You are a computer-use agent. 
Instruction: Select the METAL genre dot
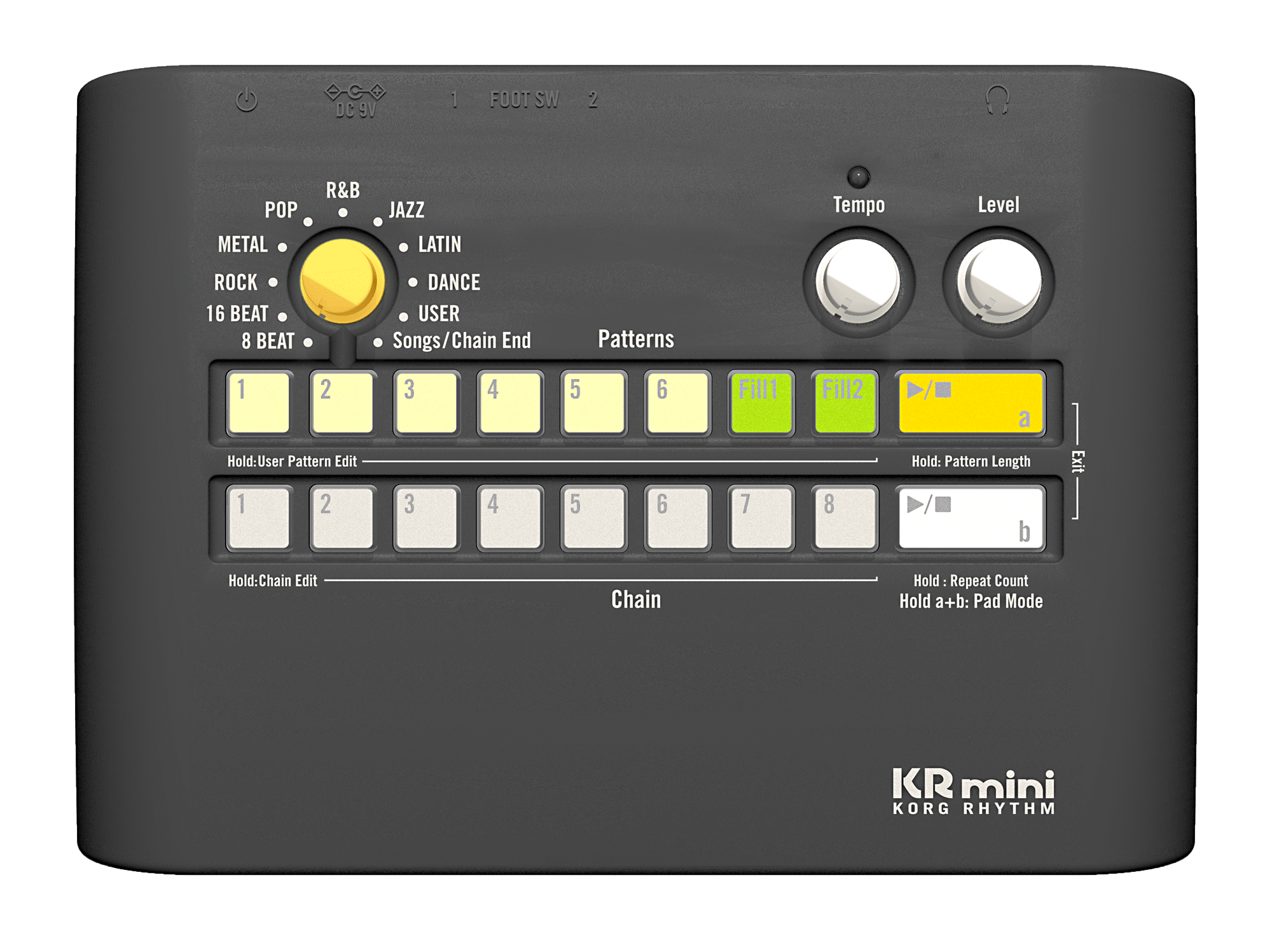pyautogui.click(x=282, y=247)
